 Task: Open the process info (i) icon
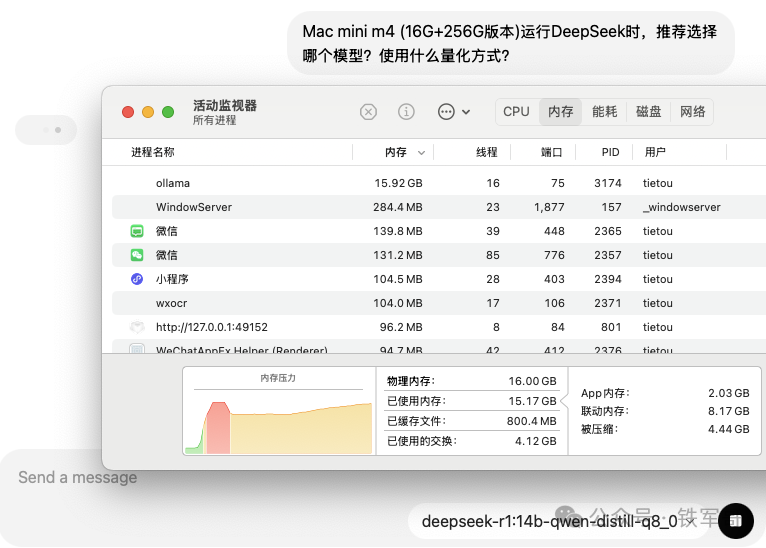pos(406,112)
